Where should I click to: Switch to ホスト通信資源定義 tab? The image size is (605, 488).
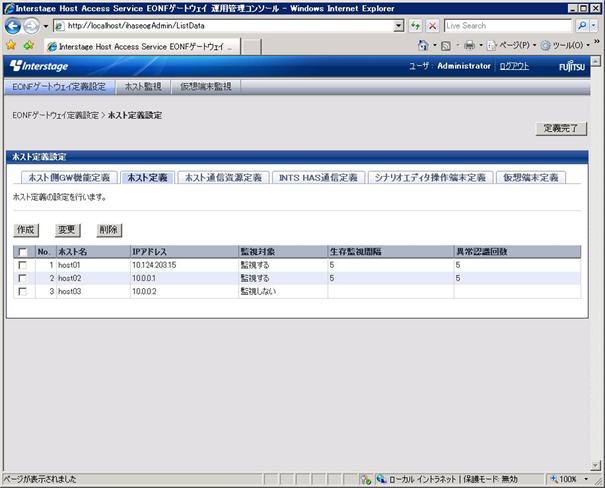click(x=223, y=177)
